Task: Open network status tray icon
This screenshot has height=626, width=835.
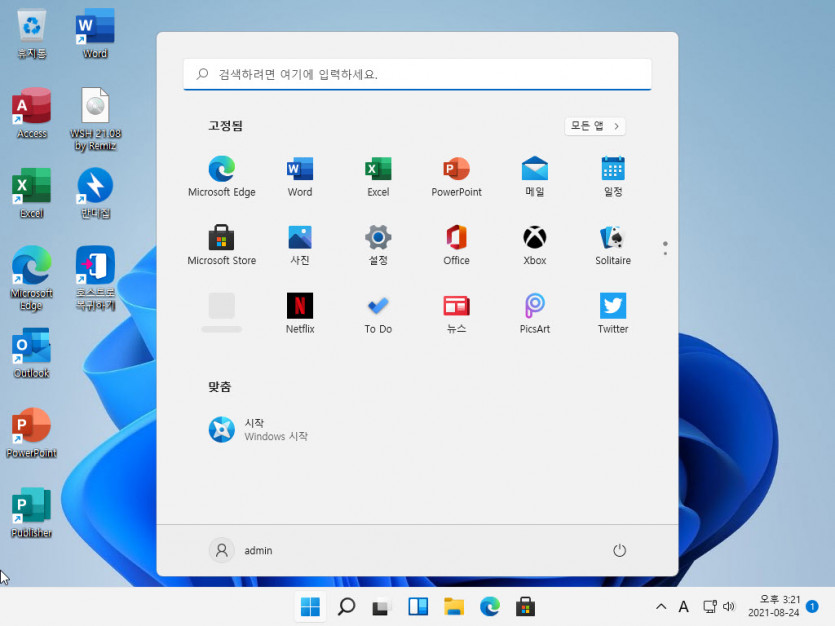Action: pos(709,606)
